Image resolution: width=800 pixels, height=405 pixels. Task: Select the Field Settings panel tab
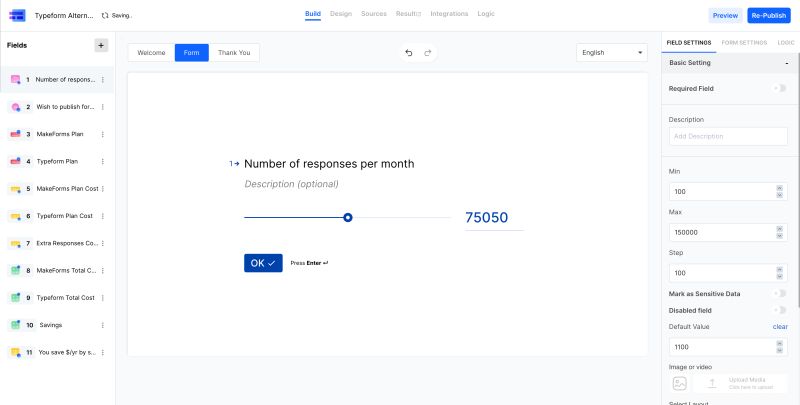[689, 43]
